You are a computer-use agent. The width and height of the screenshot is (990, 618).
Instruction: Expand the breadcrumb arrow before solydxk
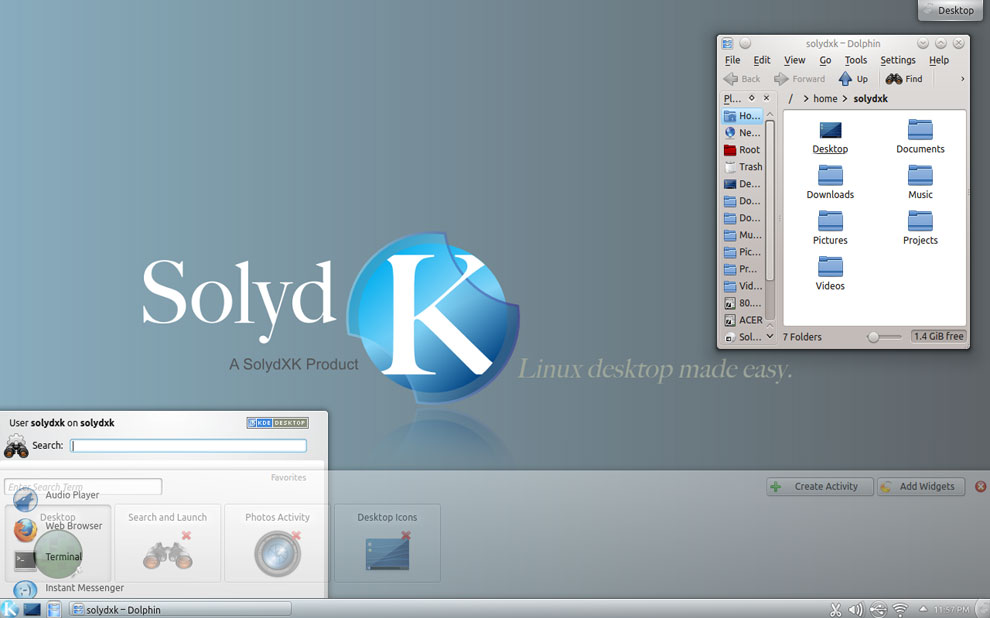click(x=845, y=98)
